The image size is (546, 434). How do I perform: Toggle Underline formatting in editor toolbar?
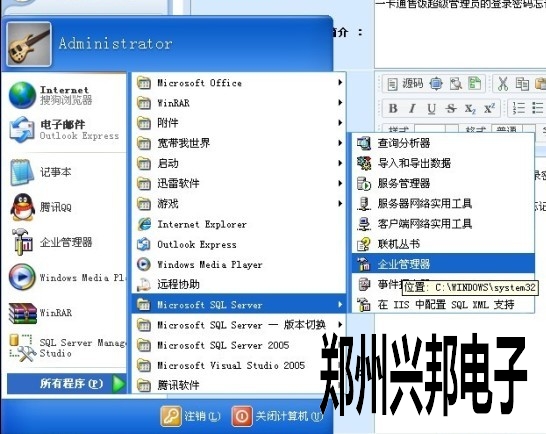(431, 109)
